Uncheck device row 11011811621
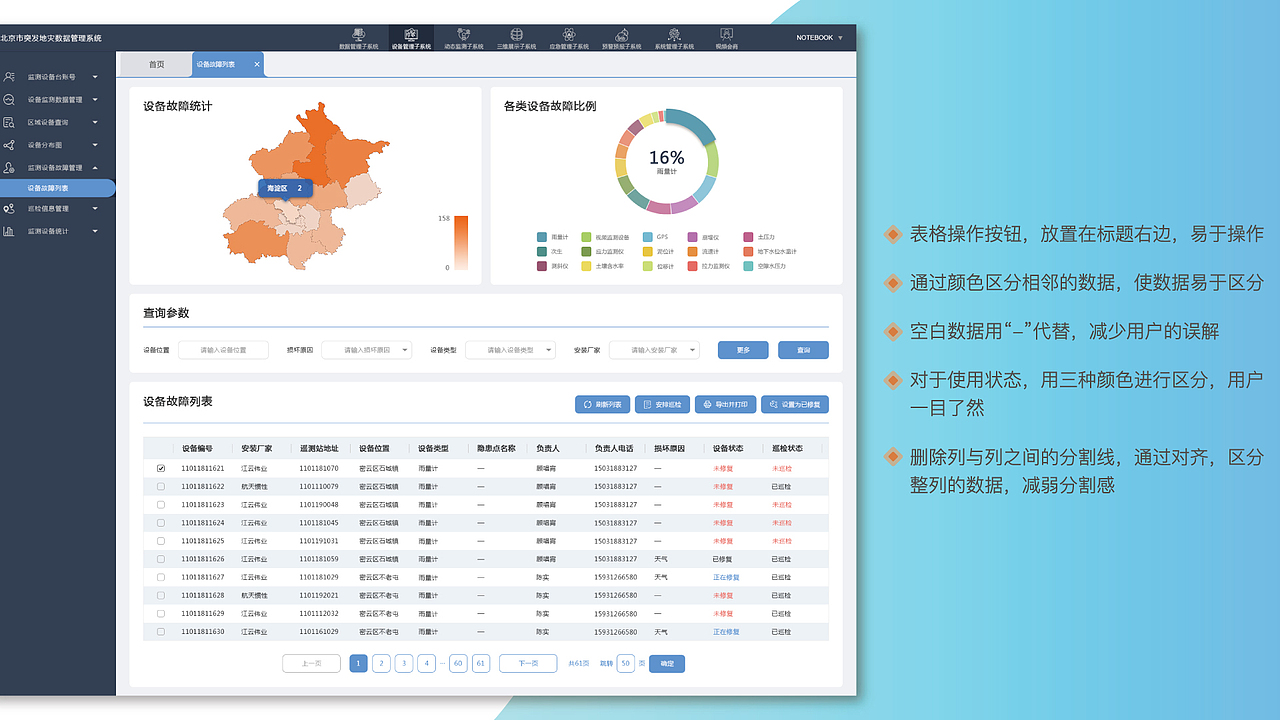The image size is (1280, 720). [x=160, y=469]
